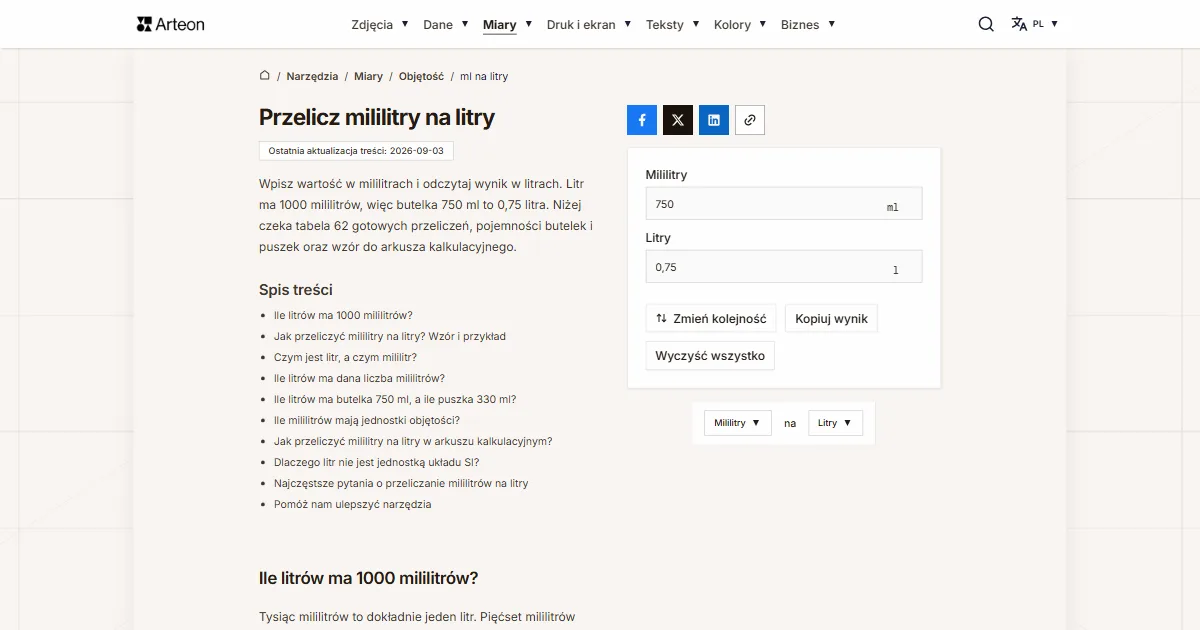Jump to 'Ile litrów ma dana liczba mililitrów?'
This screenshot has height=630, width=1200.
(x=359, y=378)
